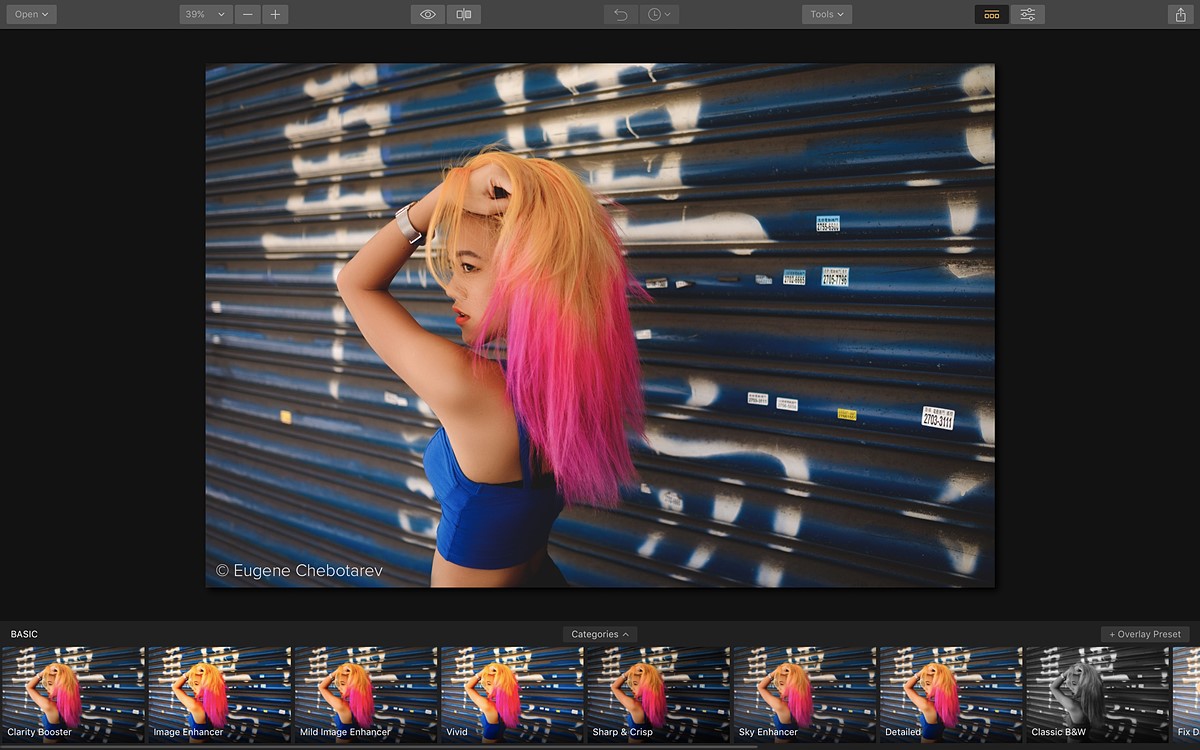The image size is (1200, 750).
Task: Apply the Image Enhancer preset
Action: (220, 693)
